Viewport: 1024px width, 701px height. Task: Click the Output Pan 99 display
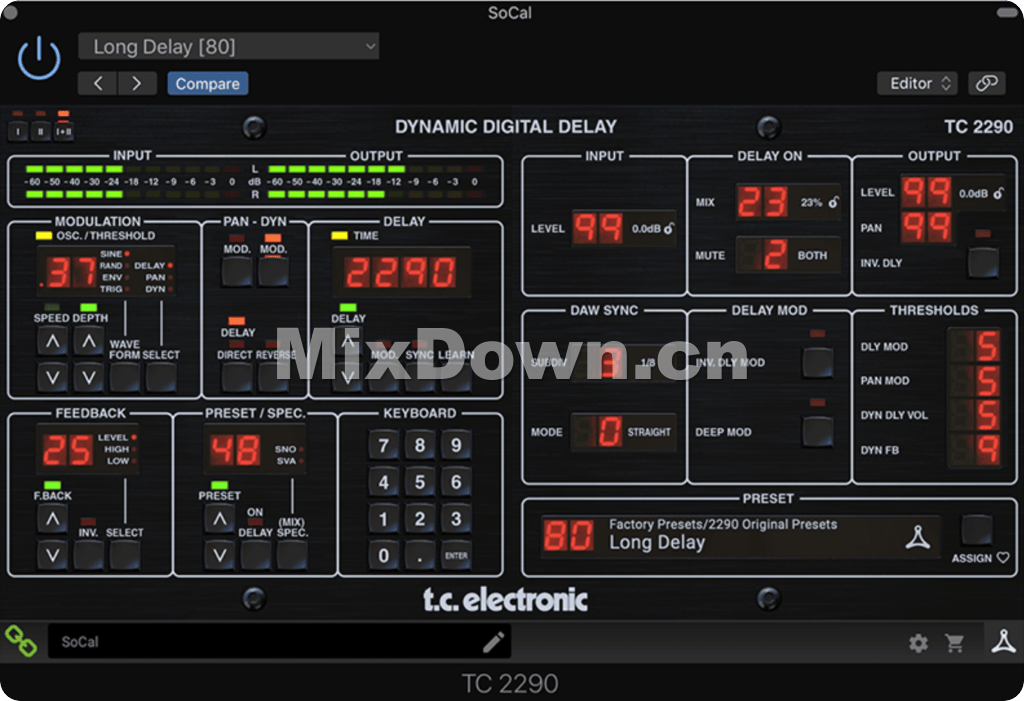tap(927, 227)
